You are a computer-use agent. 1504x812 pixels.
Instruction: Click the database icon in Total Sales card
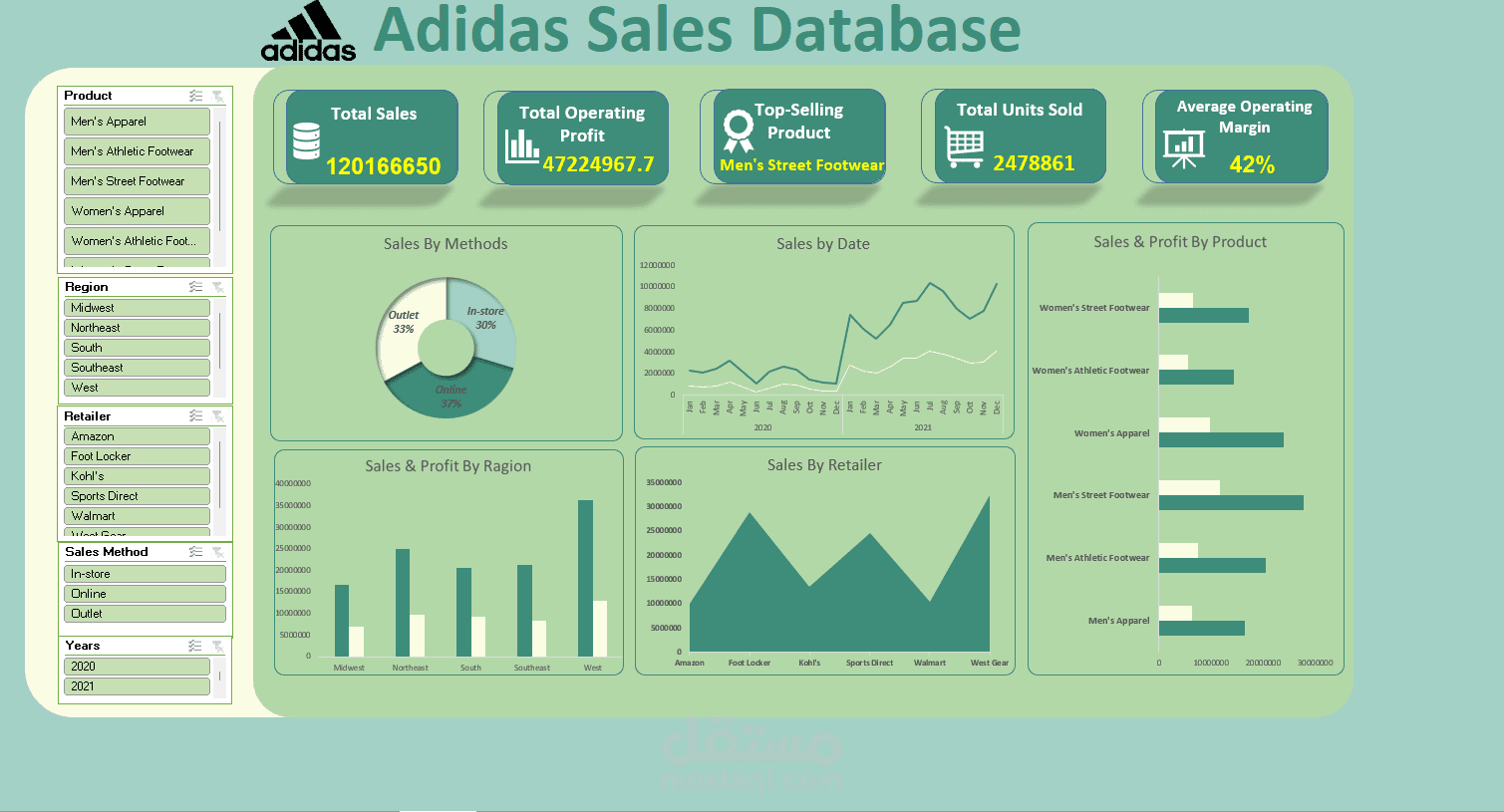(306, 141)
